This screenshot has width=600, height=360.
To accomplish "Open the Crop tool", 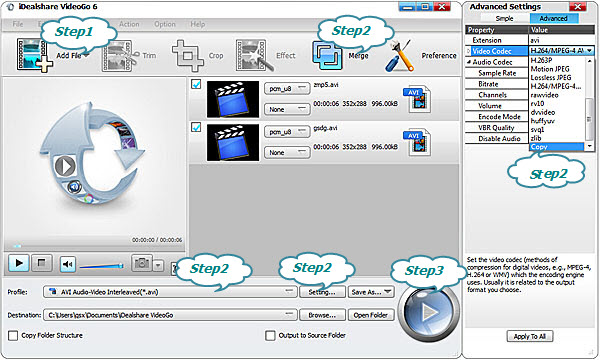I will 197,56.
